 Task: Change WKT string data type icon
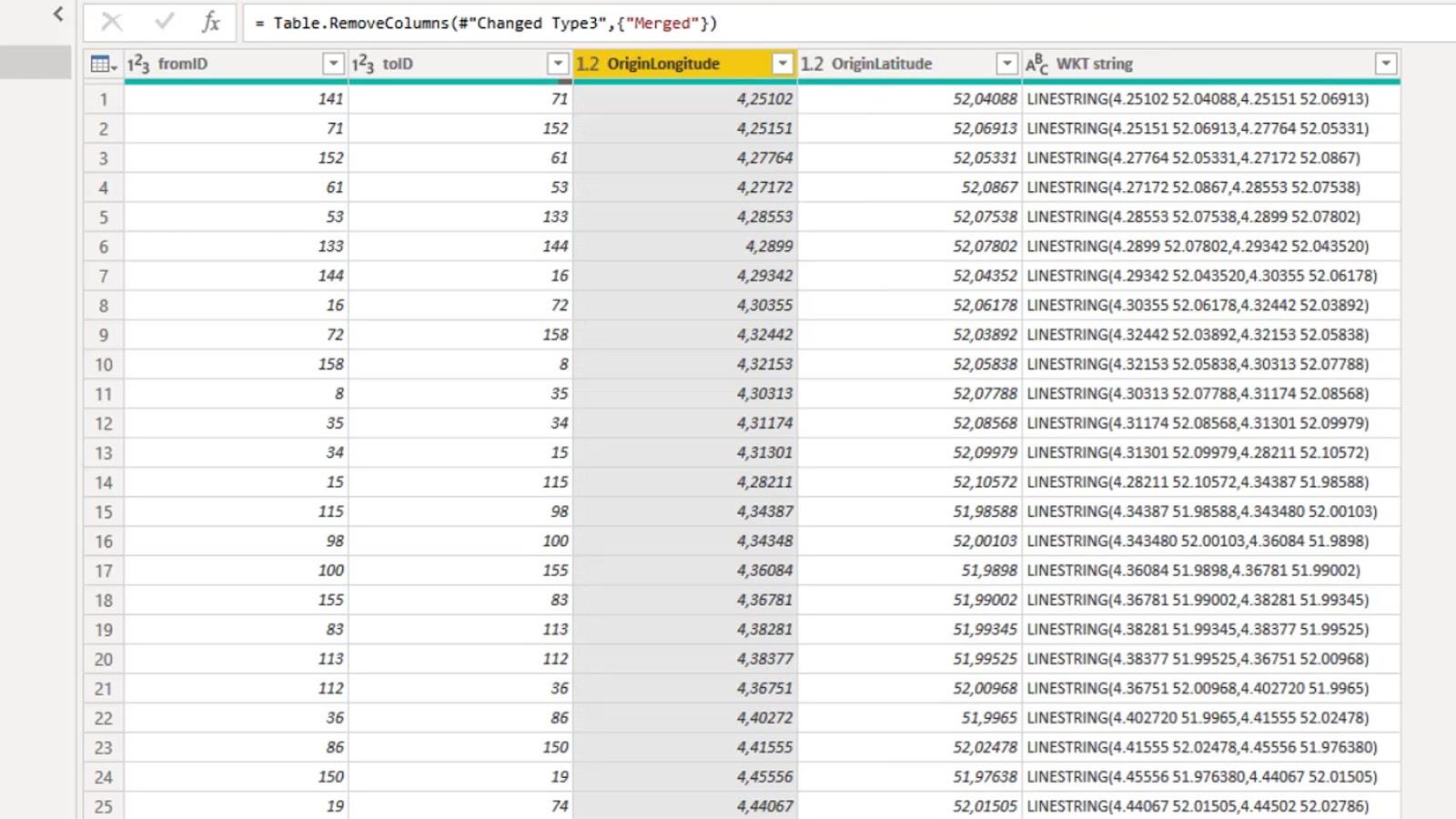(1037, 64)
